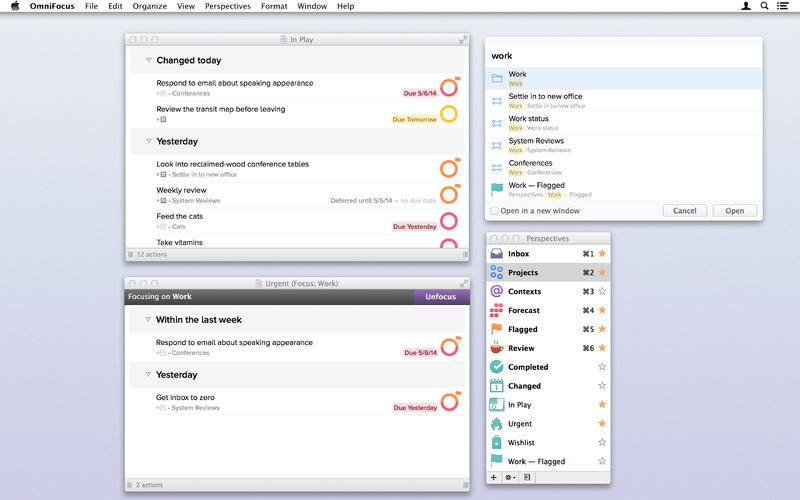Select the Urgent flame icon
Image resolution: width=800 pixels, height=500 pixels.
[x=497, y=424]
